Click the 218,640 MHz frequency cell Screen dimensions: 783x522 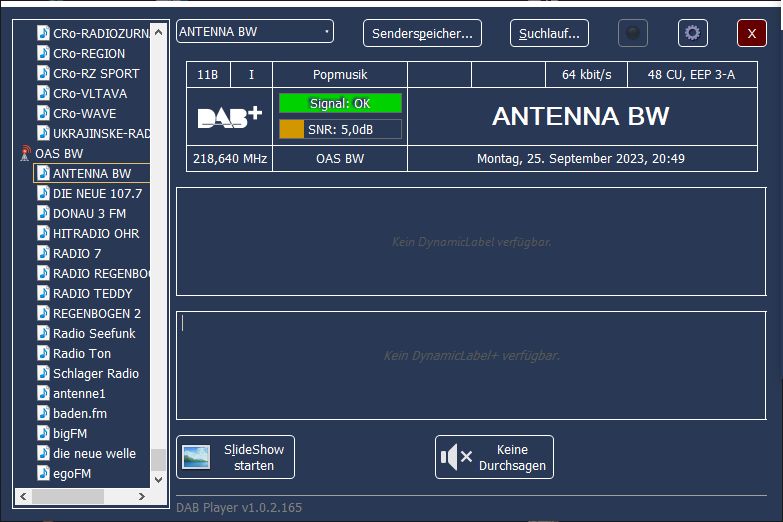(230, 158)
